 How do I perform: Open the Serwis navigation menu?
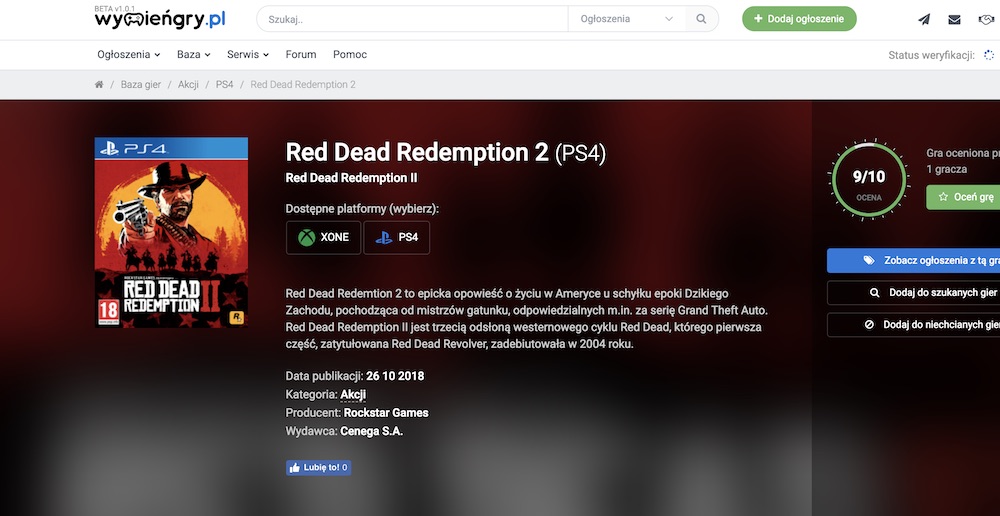coord(248,55)
